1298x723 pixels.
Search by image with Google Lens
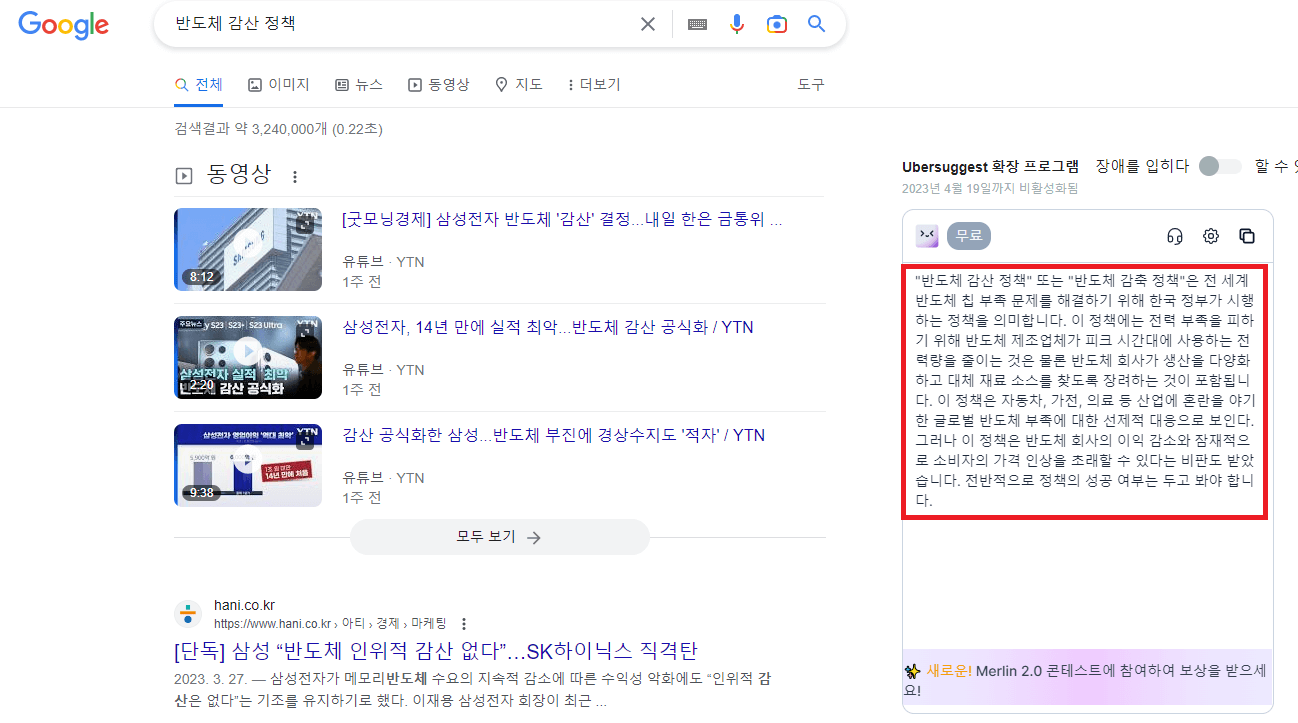pyautogui.click(x=777, y=23)
